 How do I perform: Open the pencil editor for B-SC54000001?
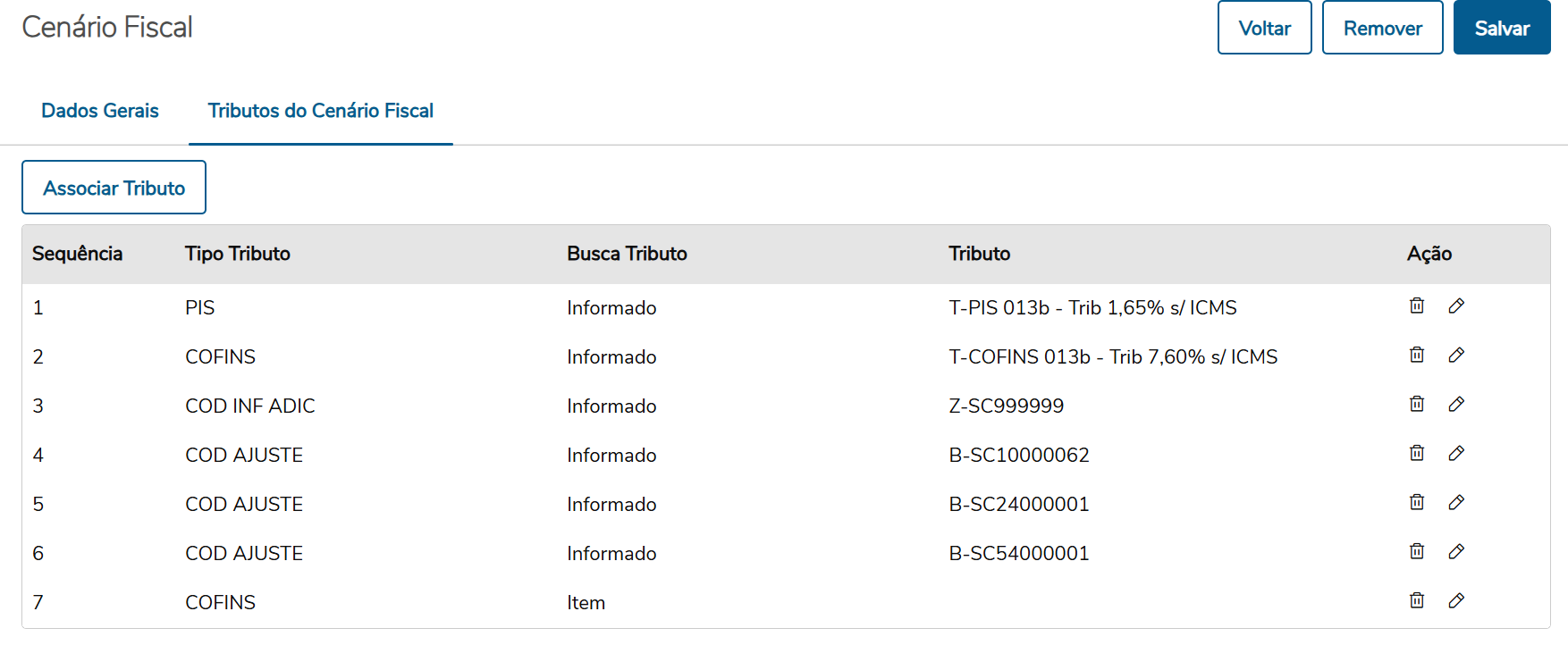click(1456, 552)
